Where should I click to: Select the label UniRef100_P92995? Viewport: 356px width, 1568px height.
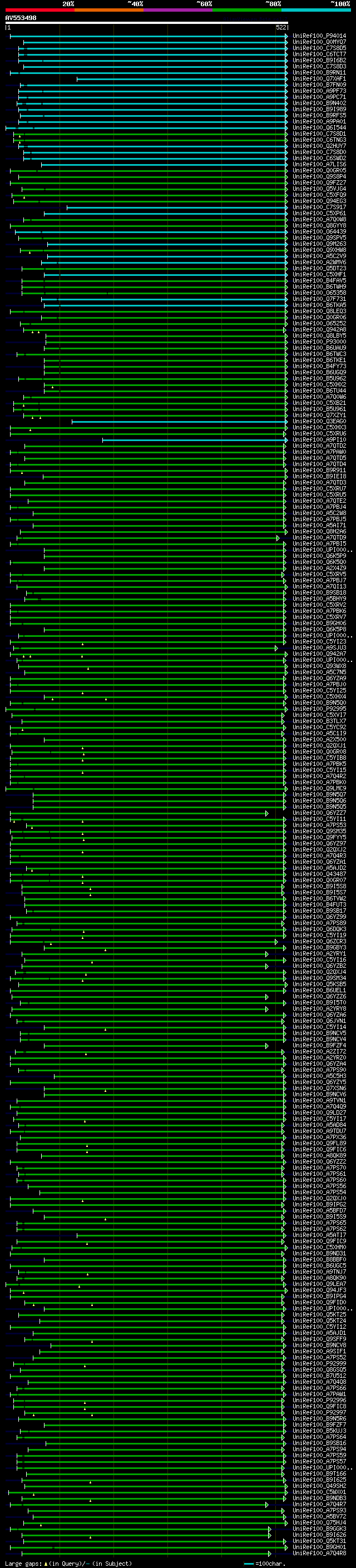[x=319, y=709]
